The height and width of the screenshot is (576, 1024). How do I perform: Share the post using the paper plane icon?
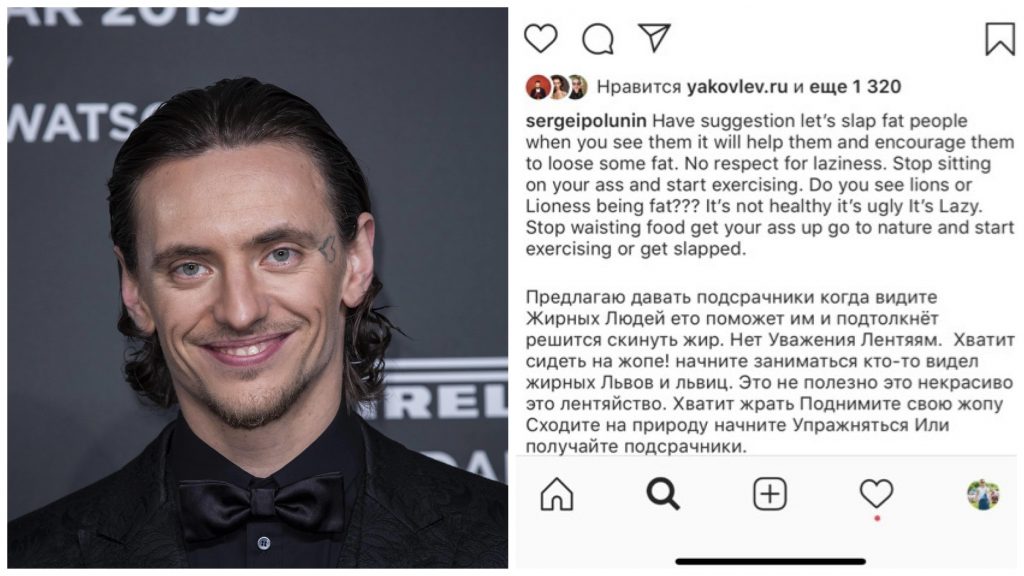(x=654, y=38)
